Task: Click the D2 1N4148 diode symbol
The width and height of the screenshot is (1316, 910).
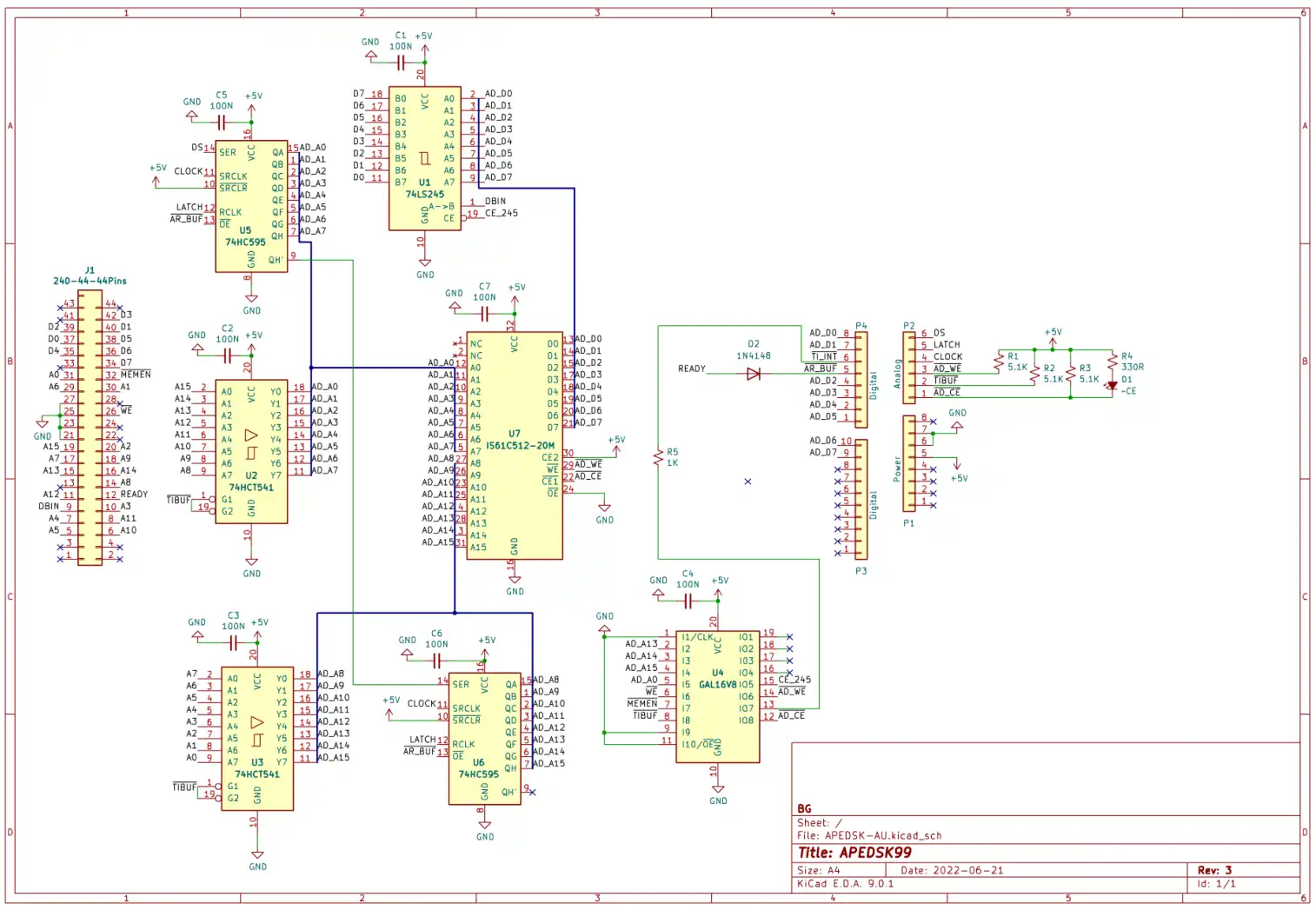Action: coord(753,374)
